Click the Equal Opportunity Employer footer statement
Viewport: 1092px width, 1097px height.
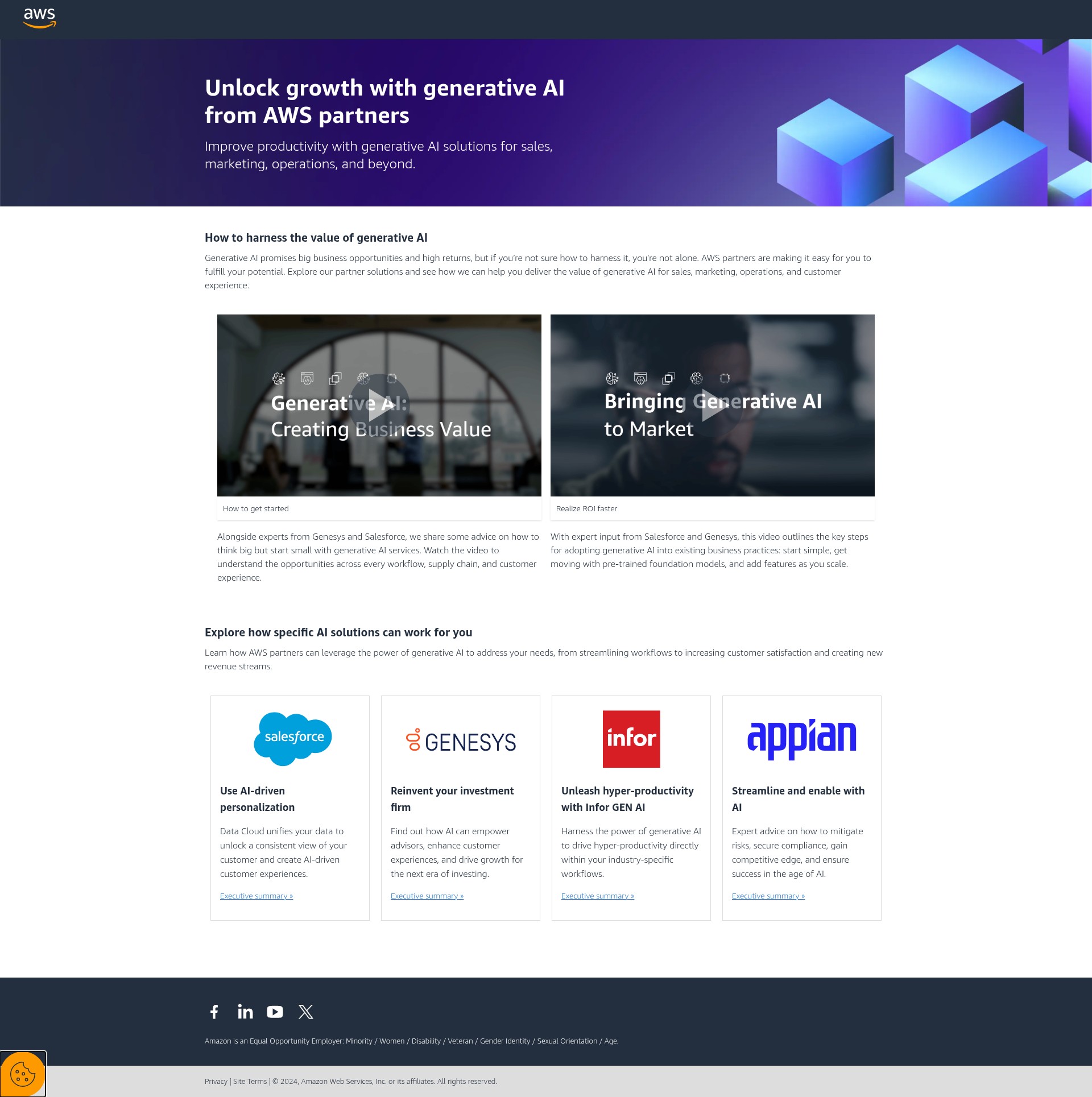point(411,1041)
